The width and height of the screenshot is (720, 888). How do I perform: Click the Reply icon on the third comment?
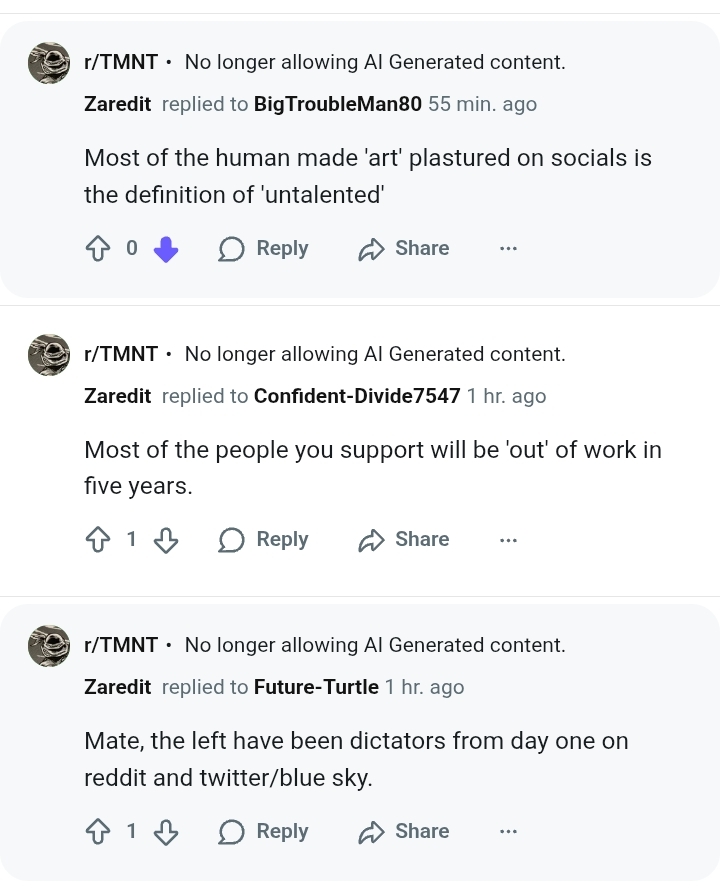coord(232,831)
